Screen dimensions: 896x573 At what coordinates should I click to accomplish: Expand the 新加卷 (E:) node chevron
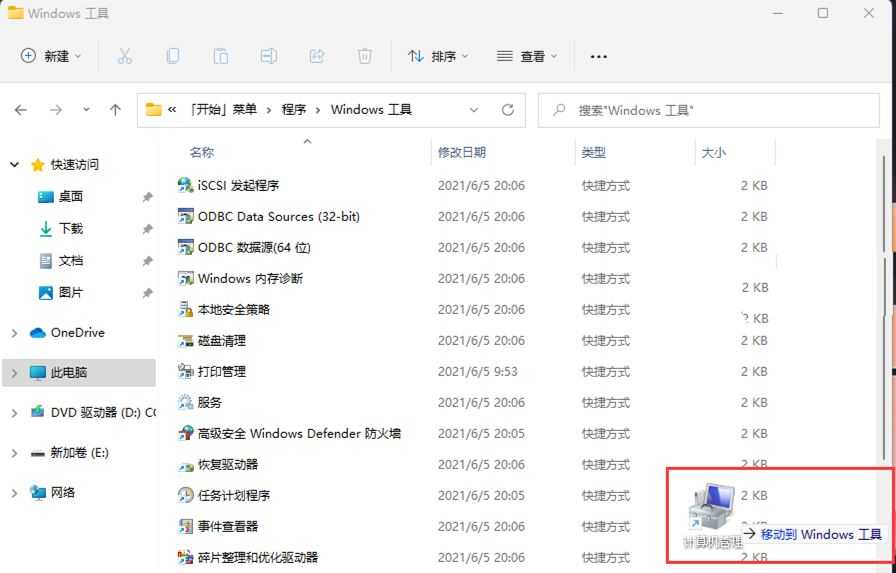tap(14, 453)
